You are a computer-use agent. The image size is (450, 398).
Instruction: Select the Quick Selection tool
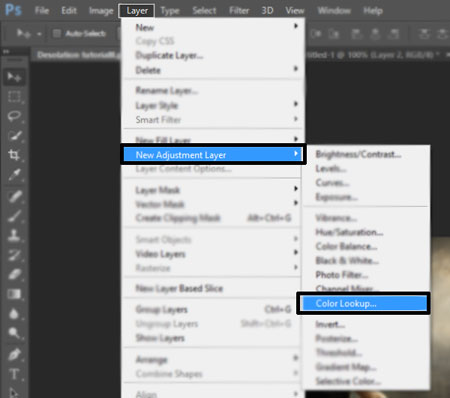coord(14,135)
